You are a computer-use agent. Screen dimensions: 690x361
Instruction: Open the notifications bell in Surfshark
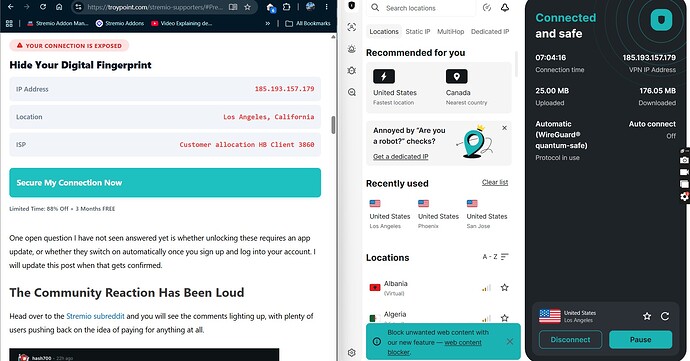(x=505, y=7)
